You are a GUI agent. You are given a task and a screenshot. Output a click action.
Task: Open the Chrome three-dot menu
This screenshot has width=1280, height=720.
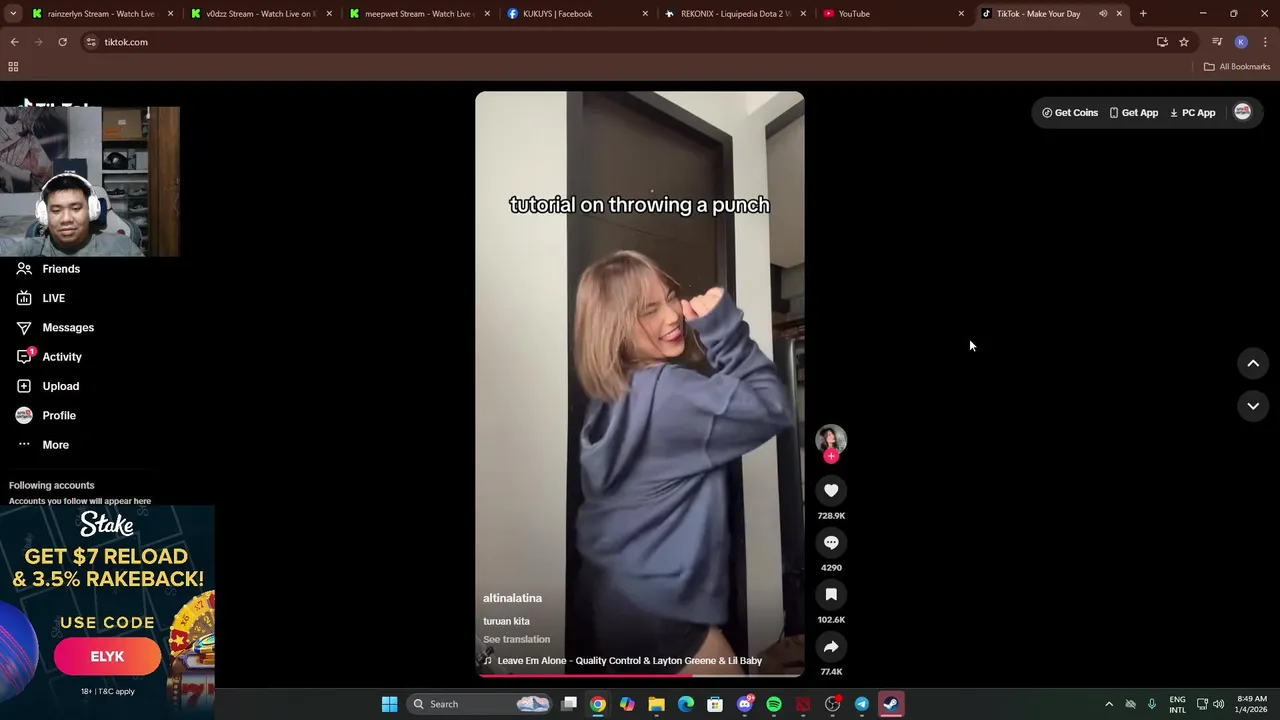(1265, 42)
